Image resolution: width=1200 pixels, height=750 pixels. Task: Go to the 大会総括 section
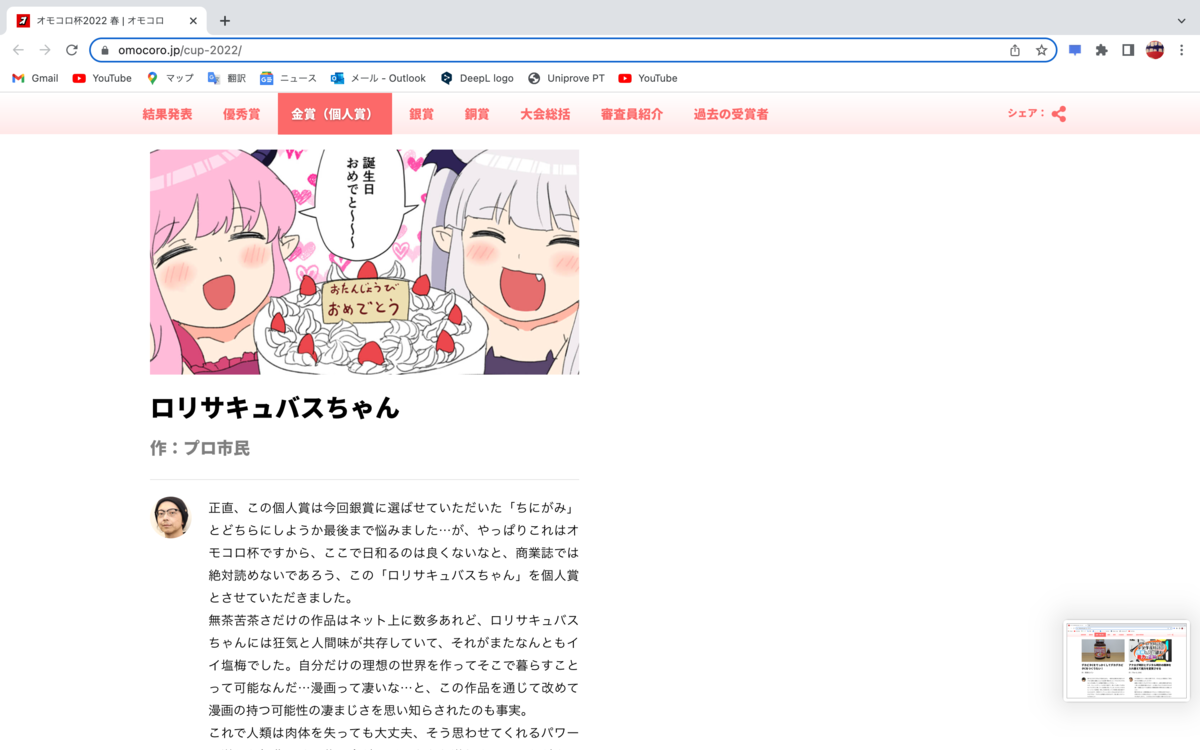pos(545,114)
